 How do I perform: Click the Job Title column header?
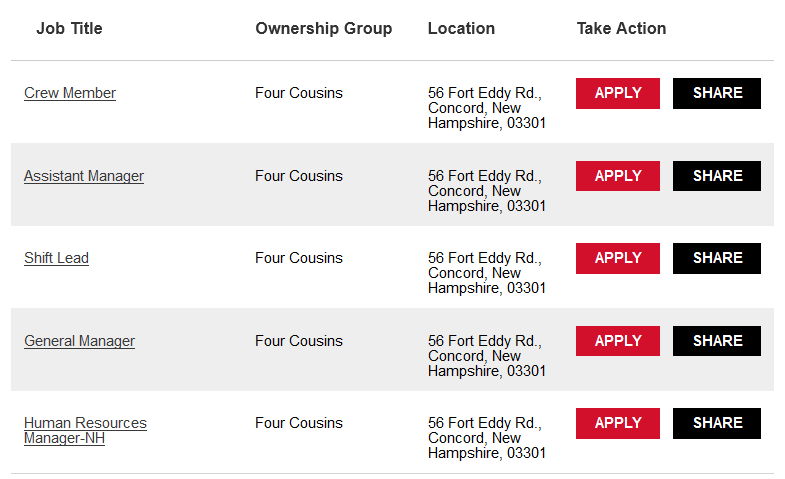(x=69, y=28)
